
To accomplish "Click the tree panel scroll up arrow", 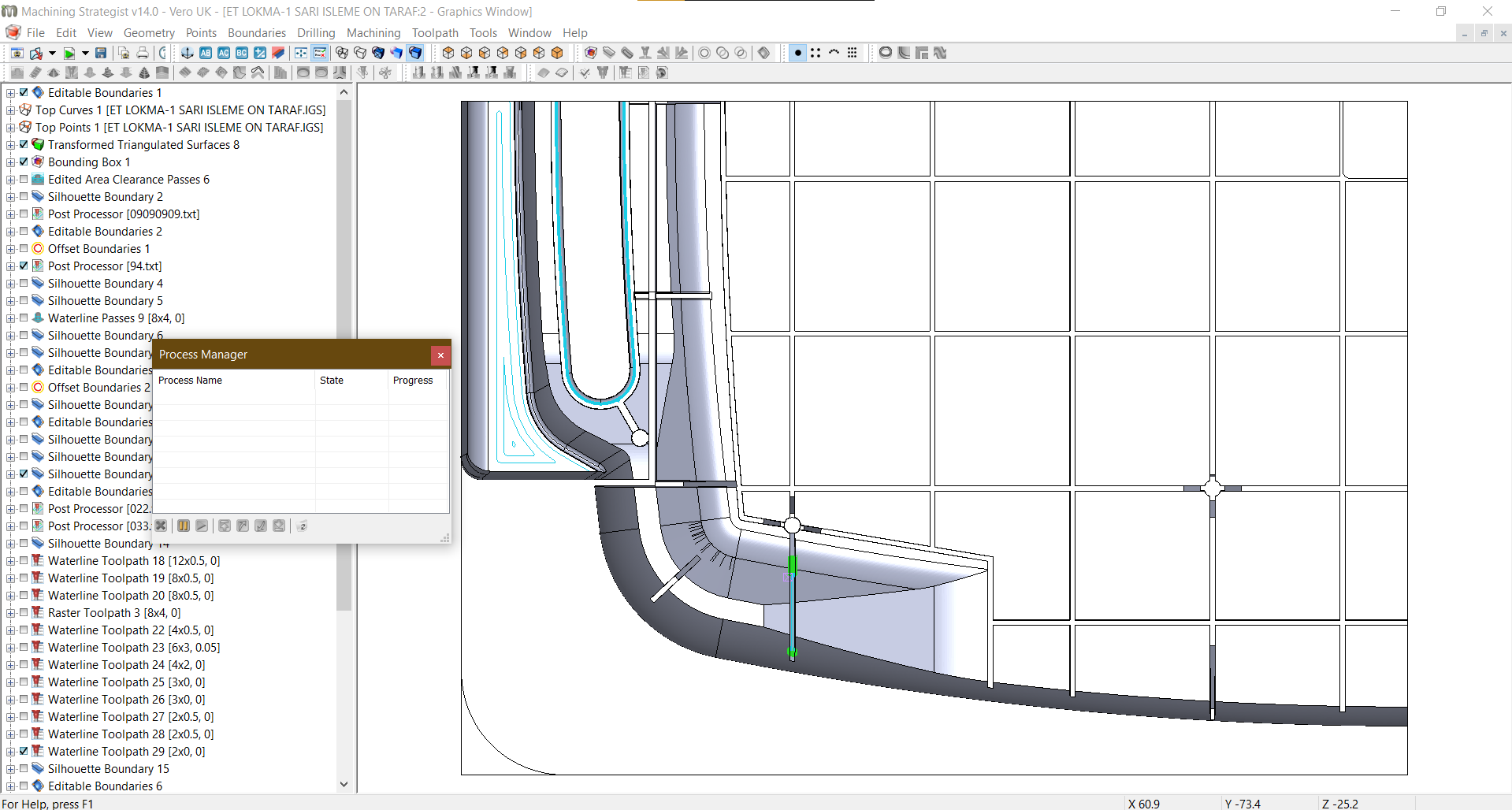I will click(344, 92).
